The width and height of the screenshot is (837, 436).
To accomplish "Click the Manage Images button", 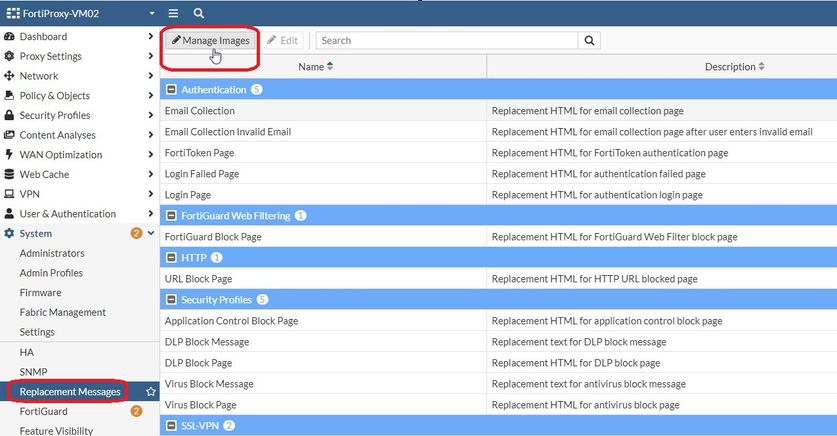I will pos(210,41).
